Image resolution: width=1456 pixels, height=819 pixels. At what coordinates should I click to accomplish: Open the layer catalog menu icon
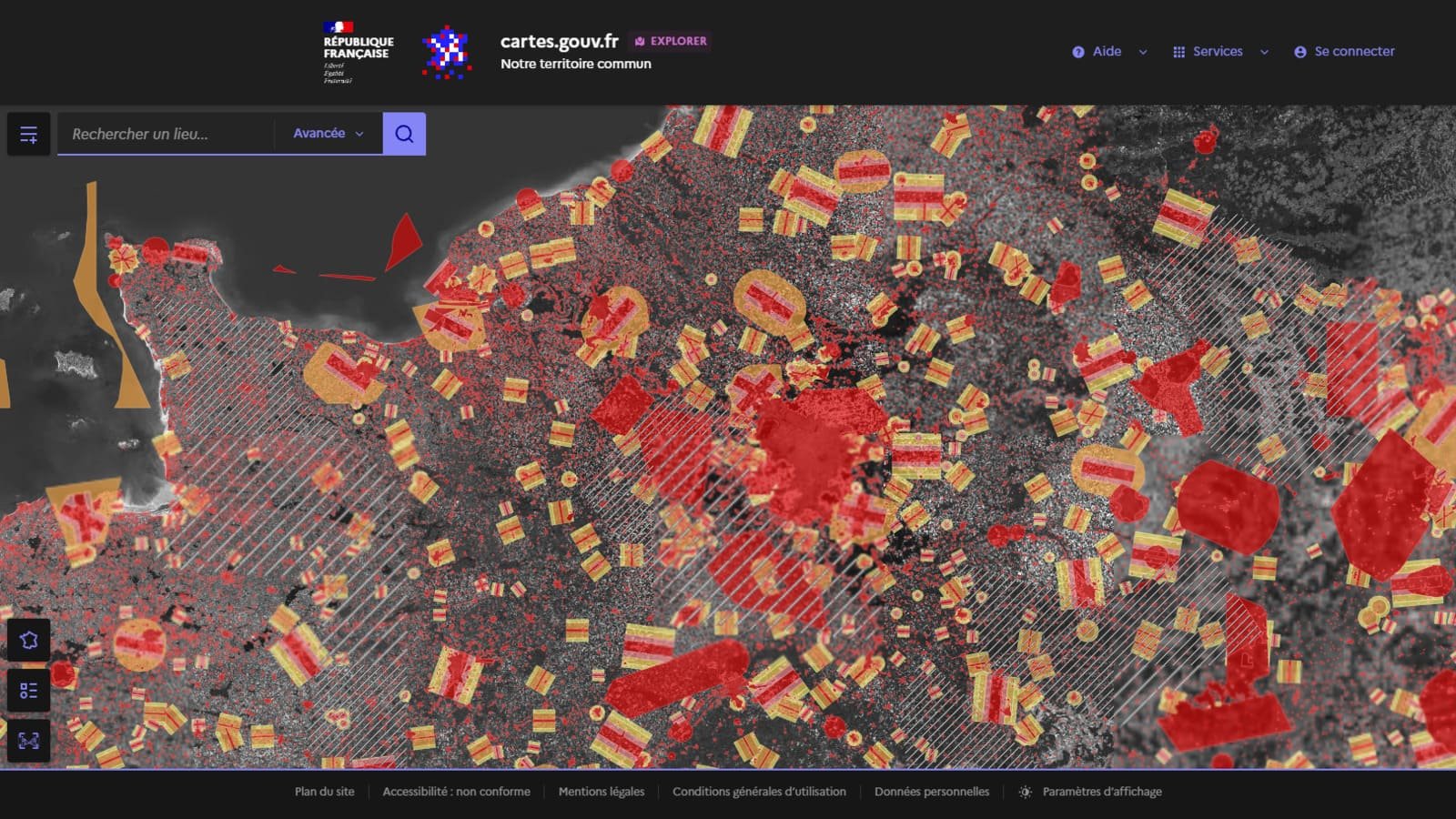point(29,135)
